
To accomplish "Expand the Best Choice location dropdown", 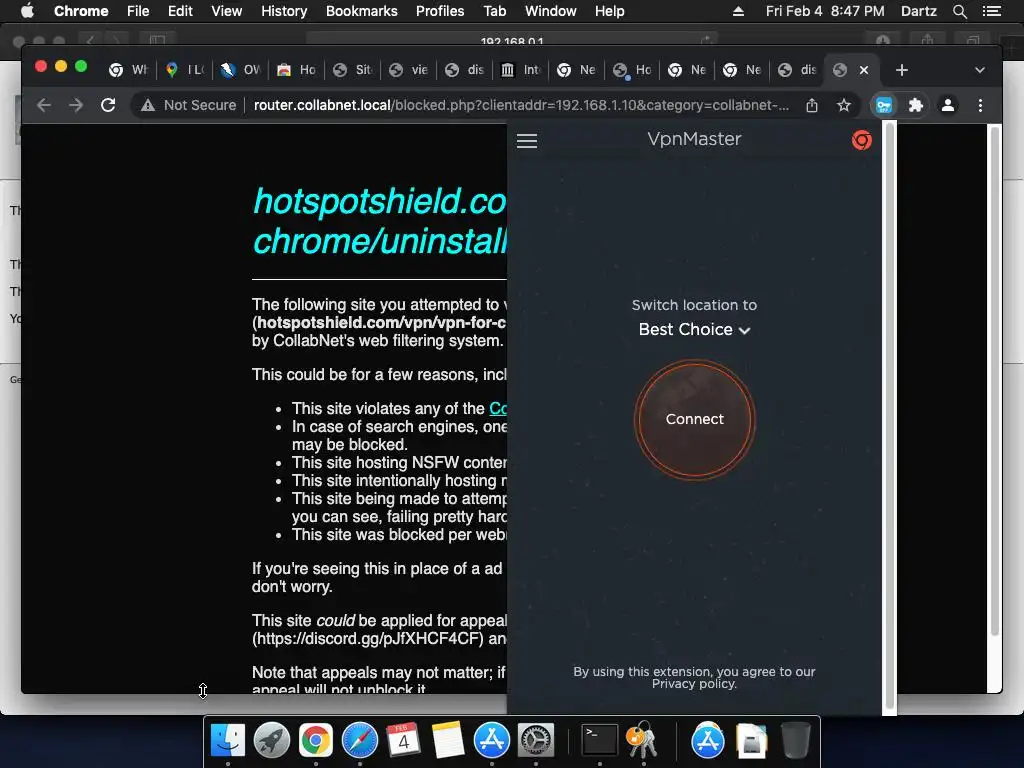I will click(694, 330).
